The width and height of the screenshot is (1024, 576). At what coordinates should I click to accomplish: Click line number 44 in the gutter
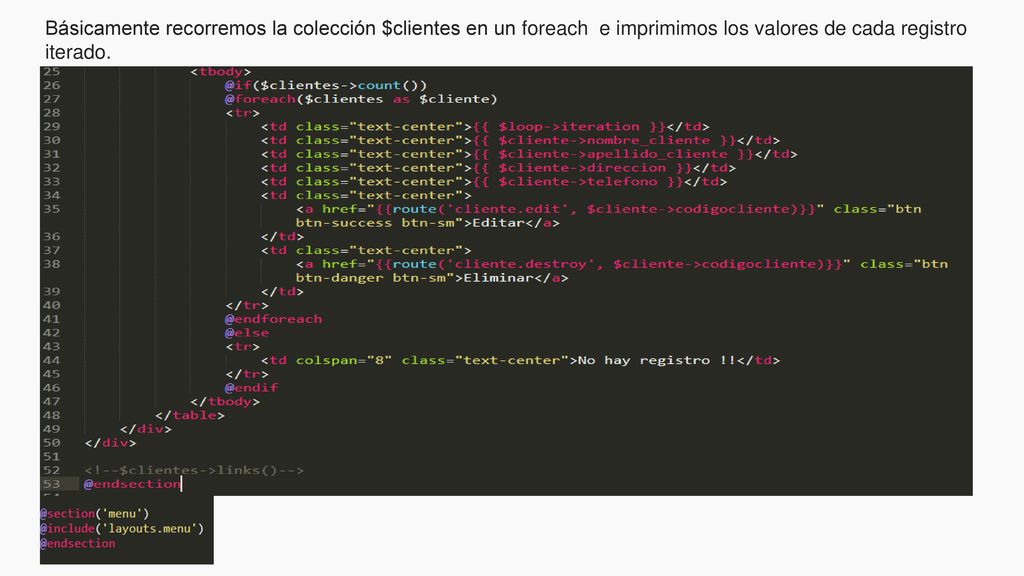click(52, 360)
